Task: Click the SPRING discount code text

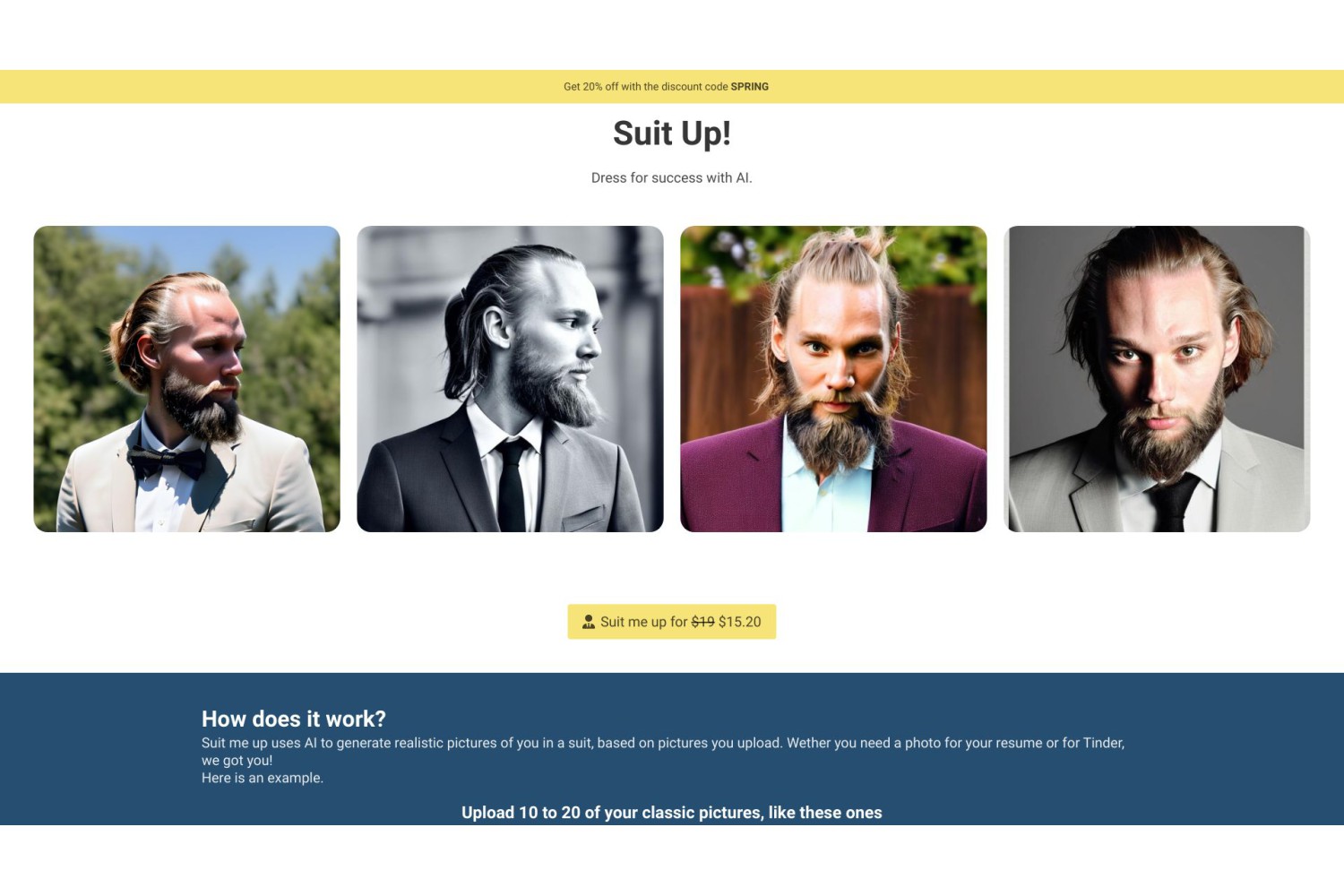Action: pyautogui.click(x=750, y=87)
